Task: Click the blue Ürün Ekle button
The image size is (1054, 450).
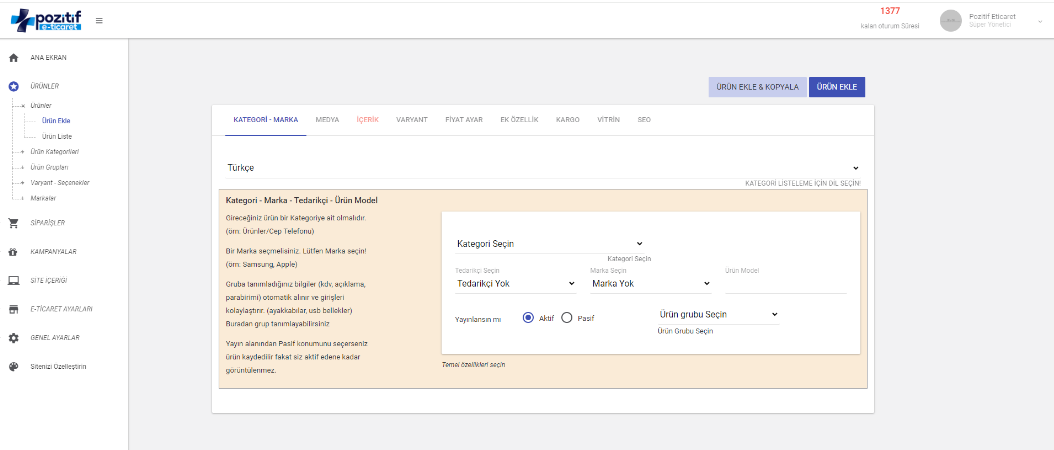Action: click(836, 87)
